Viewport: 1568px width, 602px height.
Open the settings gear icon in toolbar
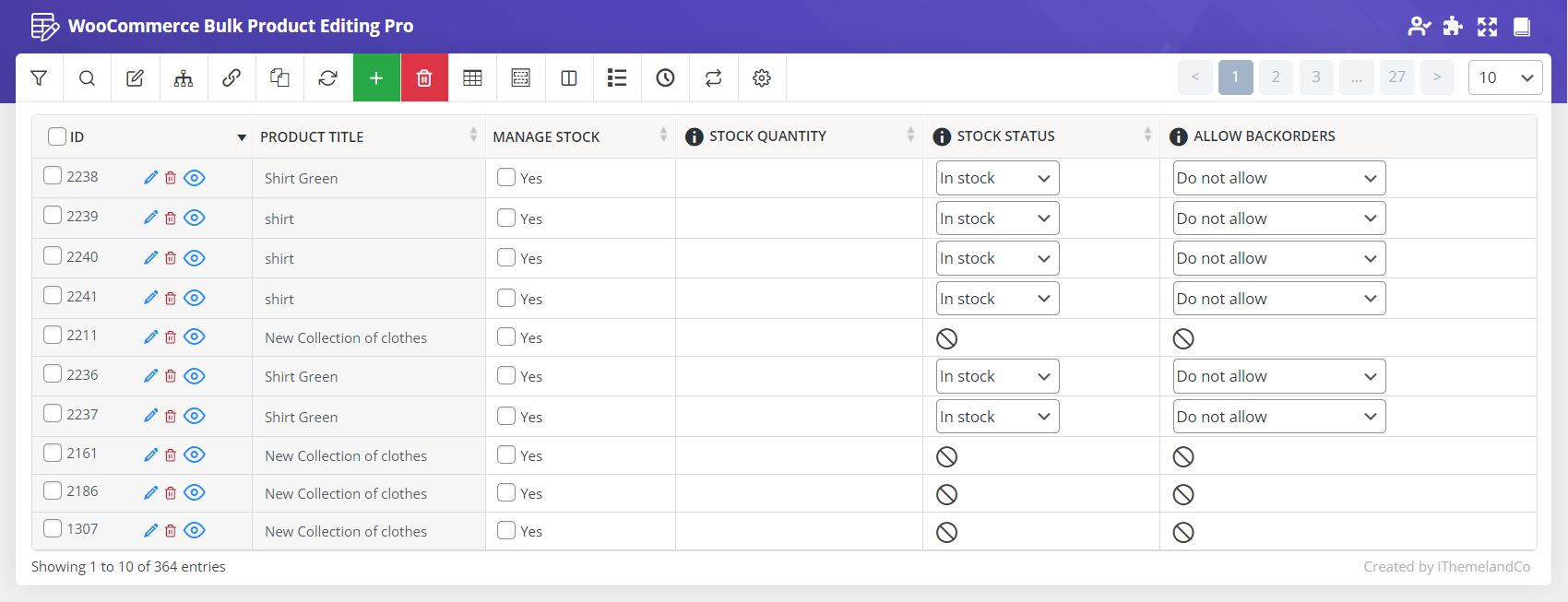(x=761, y=78)
